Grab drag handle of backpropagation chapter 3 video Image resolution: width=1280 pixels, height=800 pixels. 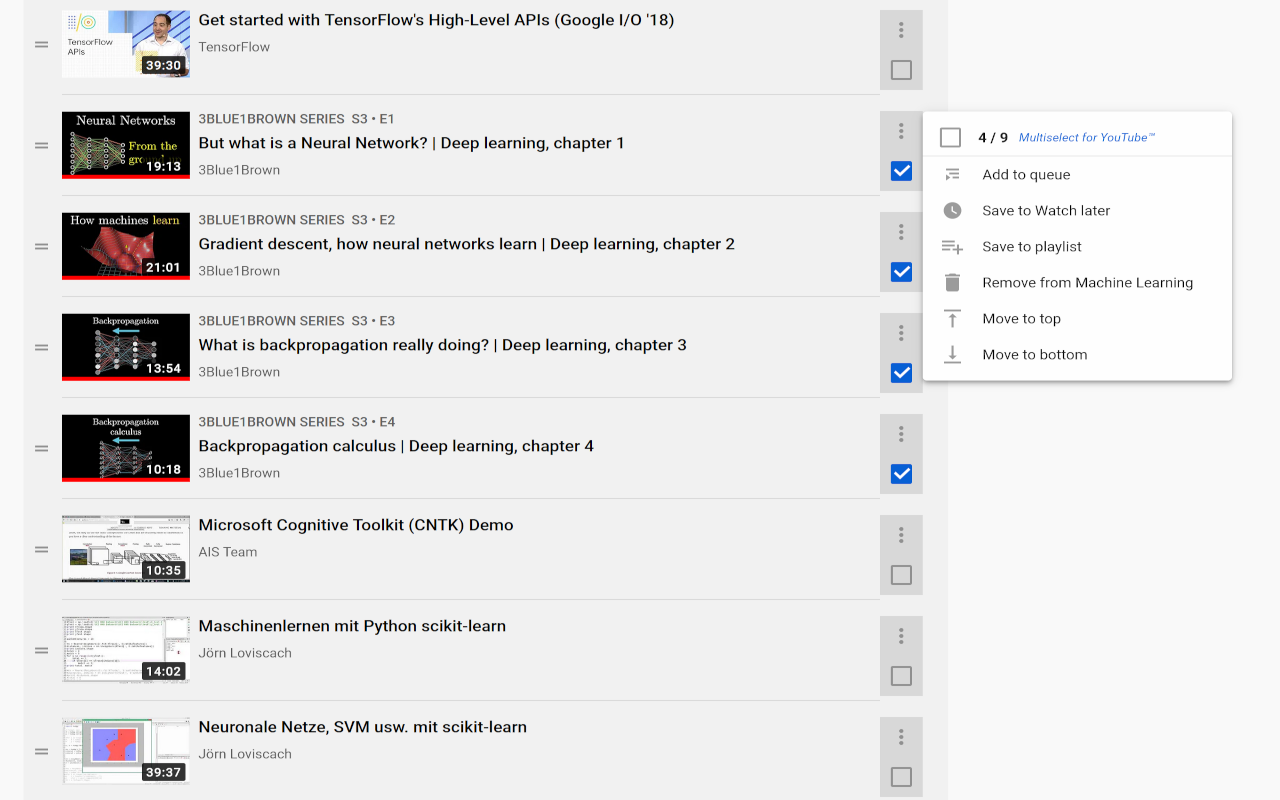(42, 347)
